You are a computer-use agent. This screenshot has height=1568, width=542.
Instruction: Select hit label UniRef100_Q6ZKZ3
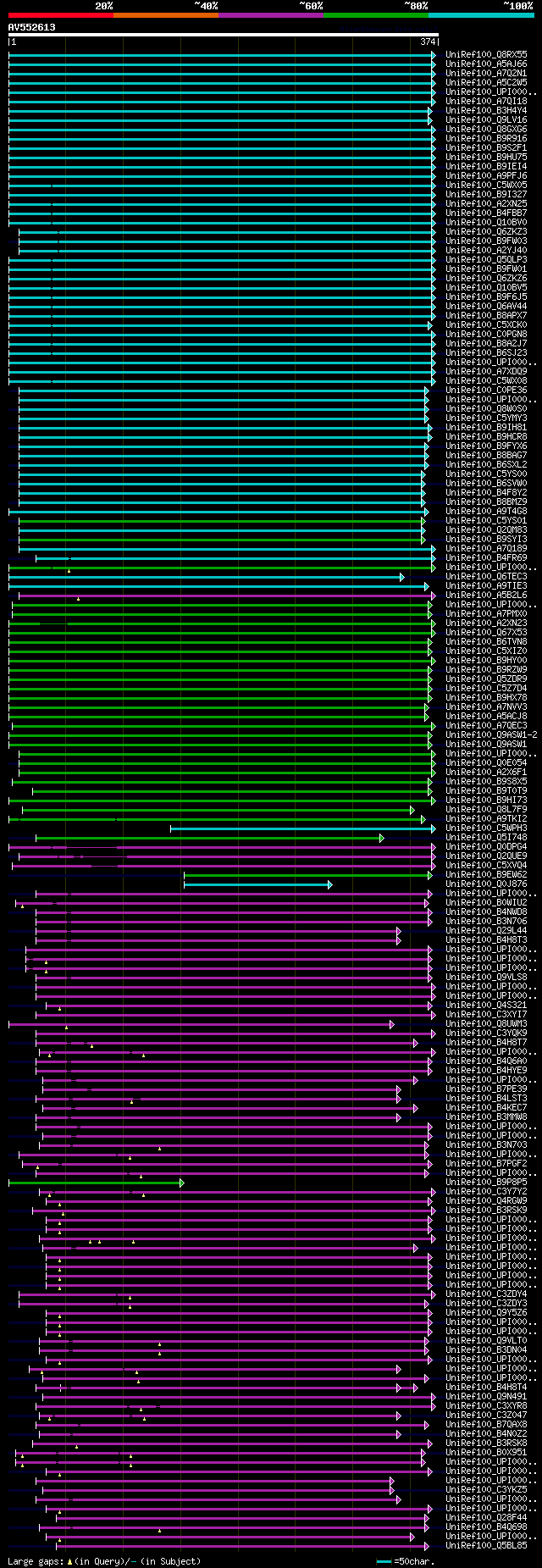click(x=486, y=232)
